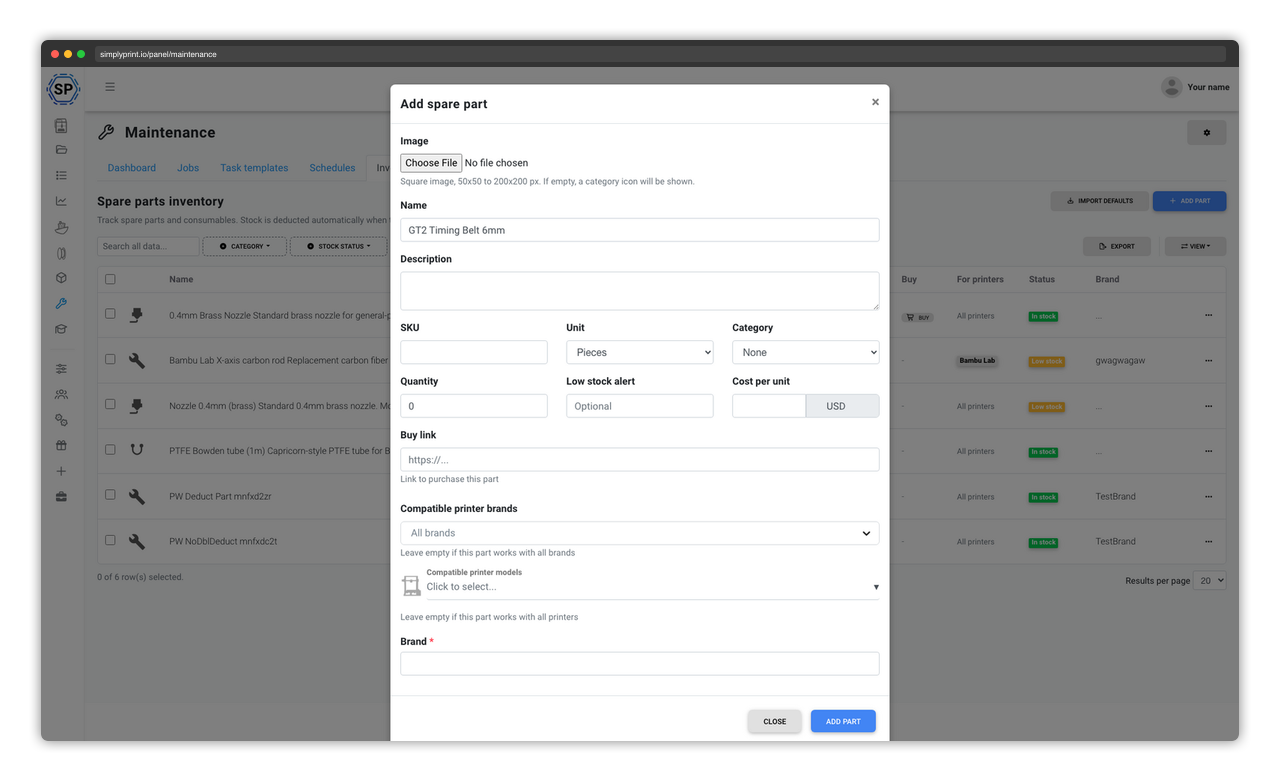Open the Stock Status filter dropdown

click(x=339, y=246)
